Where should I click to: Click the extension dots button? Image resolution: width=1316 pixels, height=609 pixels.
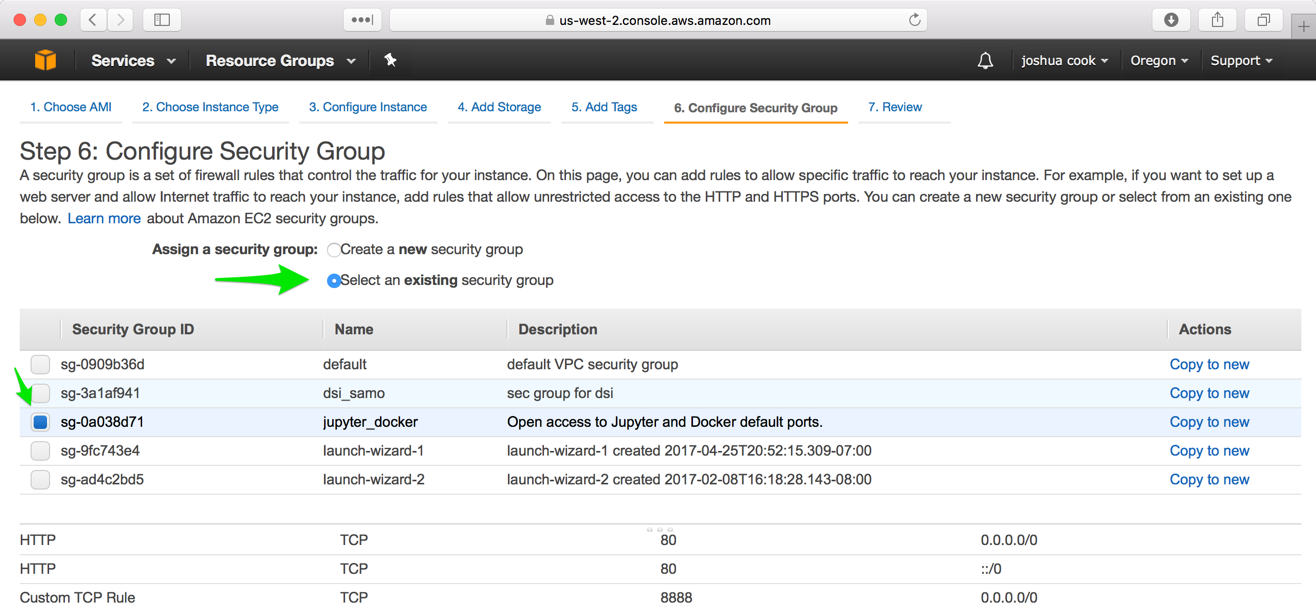pyautogui.click(x=362, y=20)
